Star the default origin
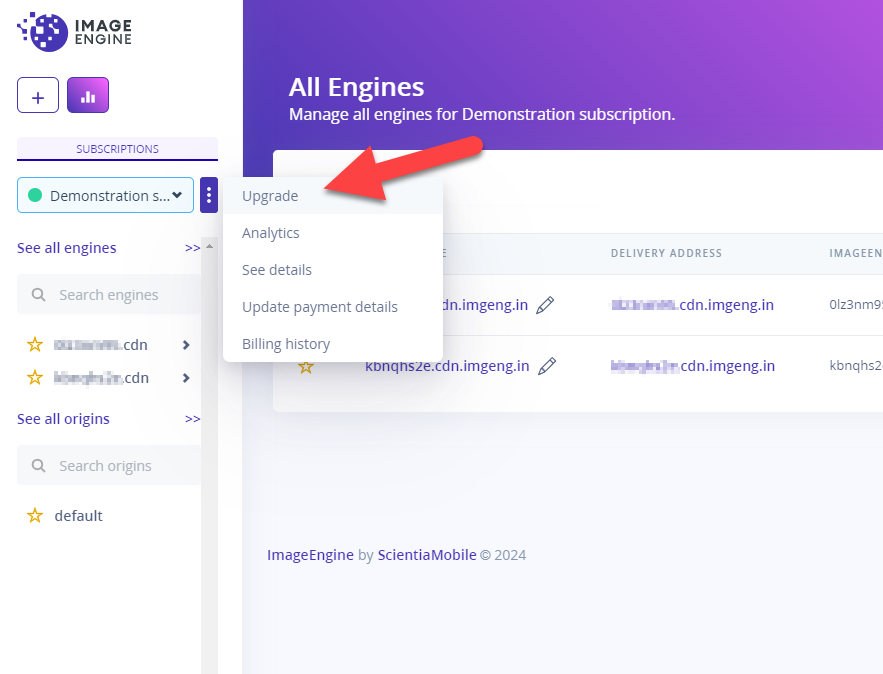 [x=35, y=515]
